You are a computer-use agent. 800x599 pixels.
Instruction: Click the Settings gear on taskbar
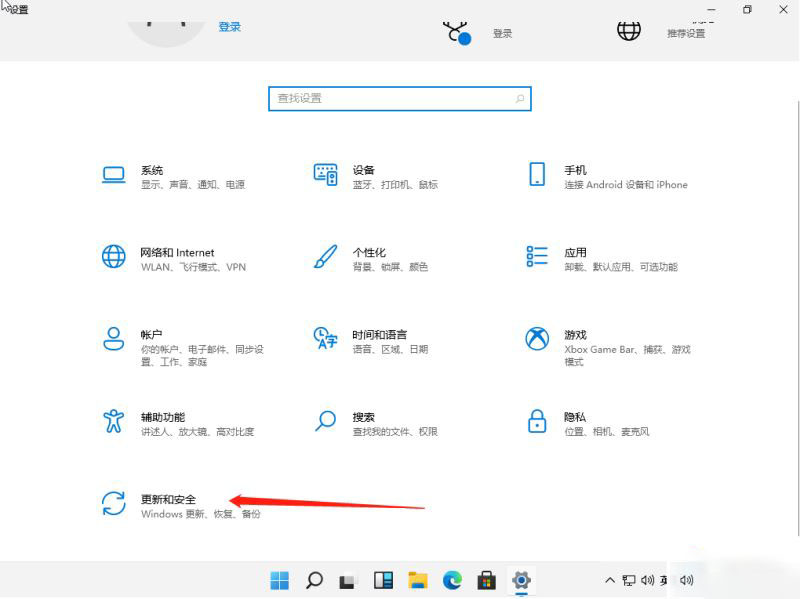tap(521, 580)
